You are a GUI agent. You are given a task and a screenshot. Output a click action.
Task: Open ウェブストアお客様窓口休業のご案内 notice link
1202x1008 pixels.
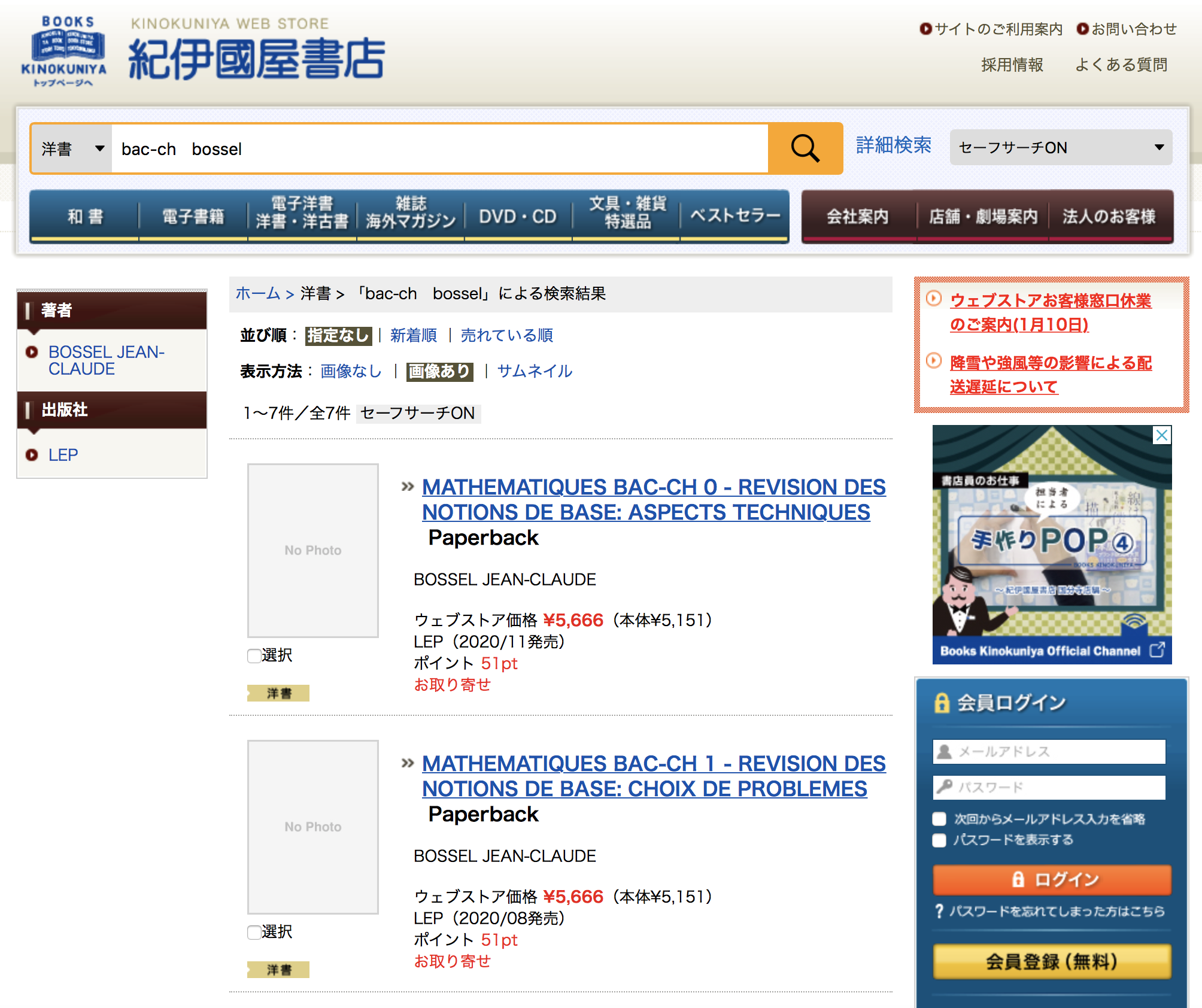click(x=1051, y=312)
